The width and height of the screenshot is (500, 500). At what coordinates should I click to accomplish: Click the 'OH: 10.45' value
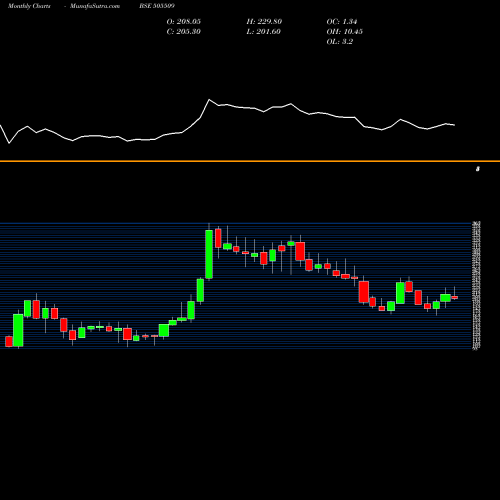[345, 32]
